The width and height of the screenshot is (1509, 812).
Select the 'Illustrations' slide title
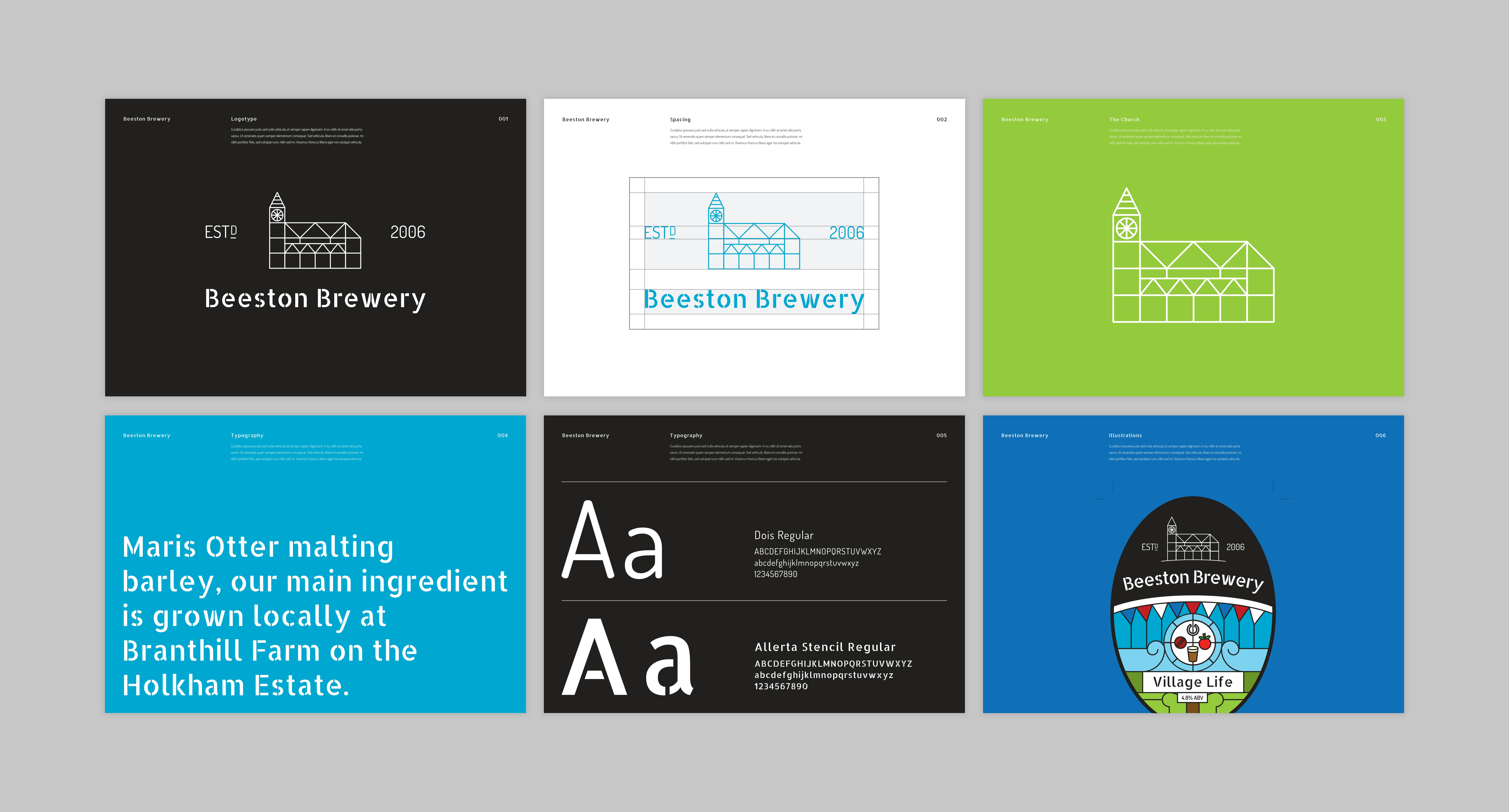click(x=1125, y=436)
